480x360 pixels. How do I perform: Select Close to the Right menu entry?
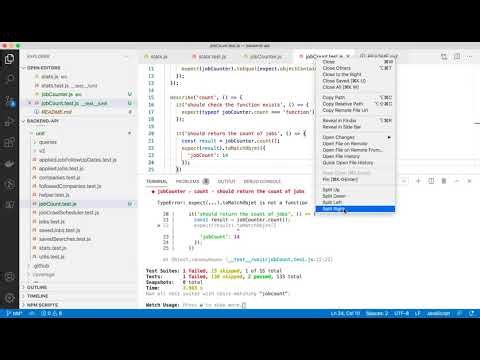coord(355,74)
